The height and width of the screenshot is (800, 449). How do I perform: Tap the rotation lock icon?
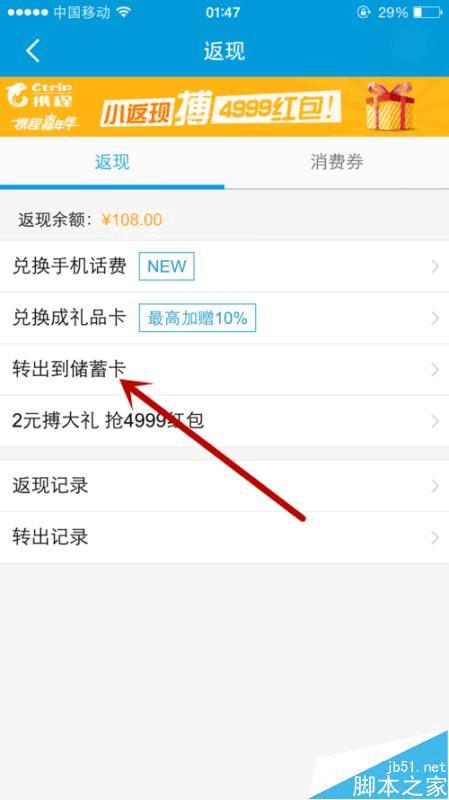(363, 12)
